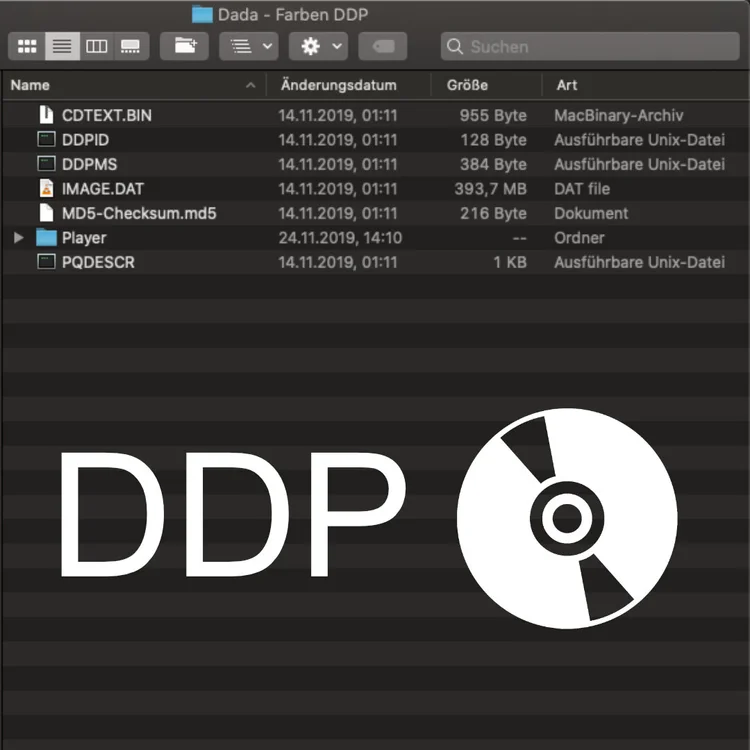
Task: Click the 216 Byte size value
Action: (494, 213)
